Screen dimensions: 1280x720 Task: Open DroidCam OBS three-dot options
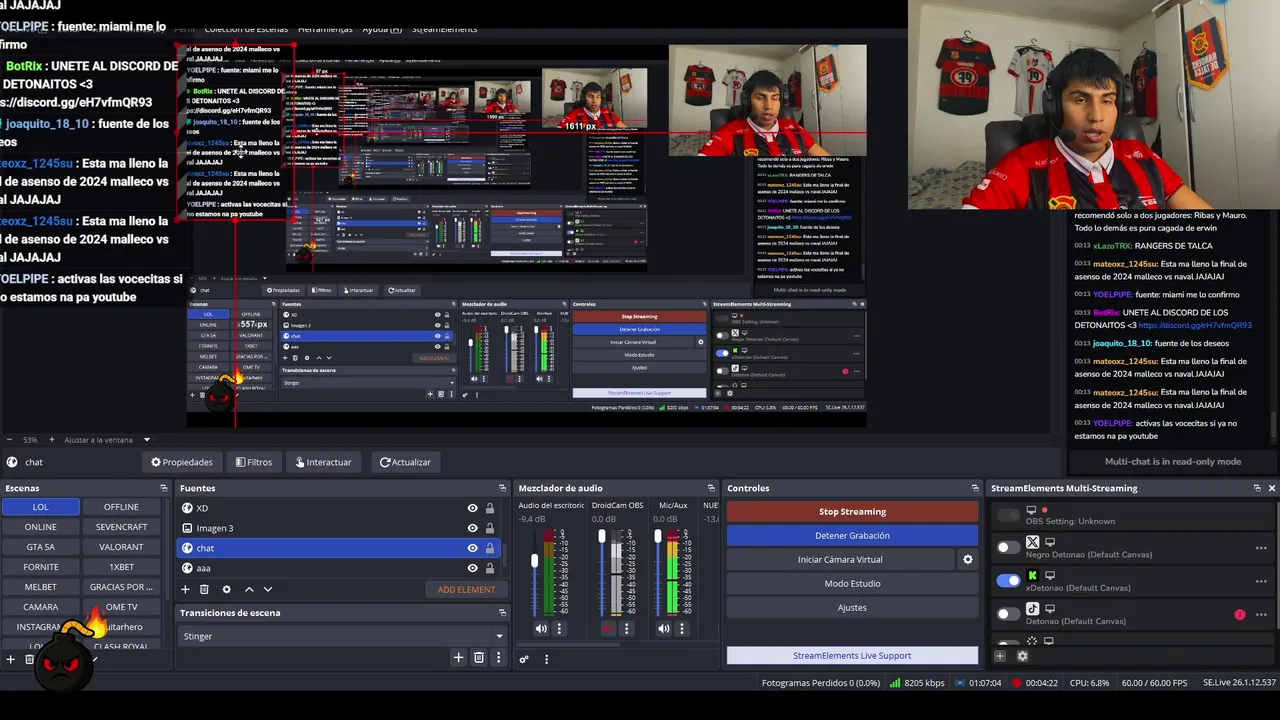[626, 629]
